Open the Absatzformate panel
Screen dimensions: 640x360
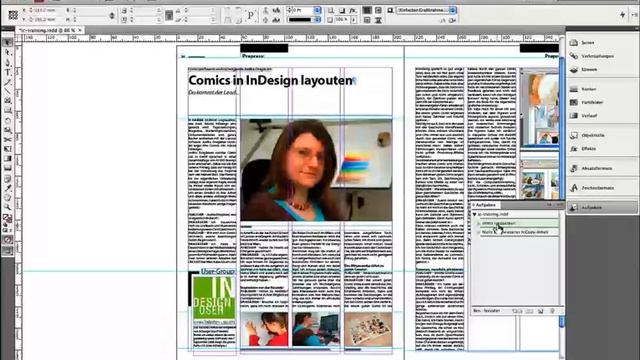602,168
